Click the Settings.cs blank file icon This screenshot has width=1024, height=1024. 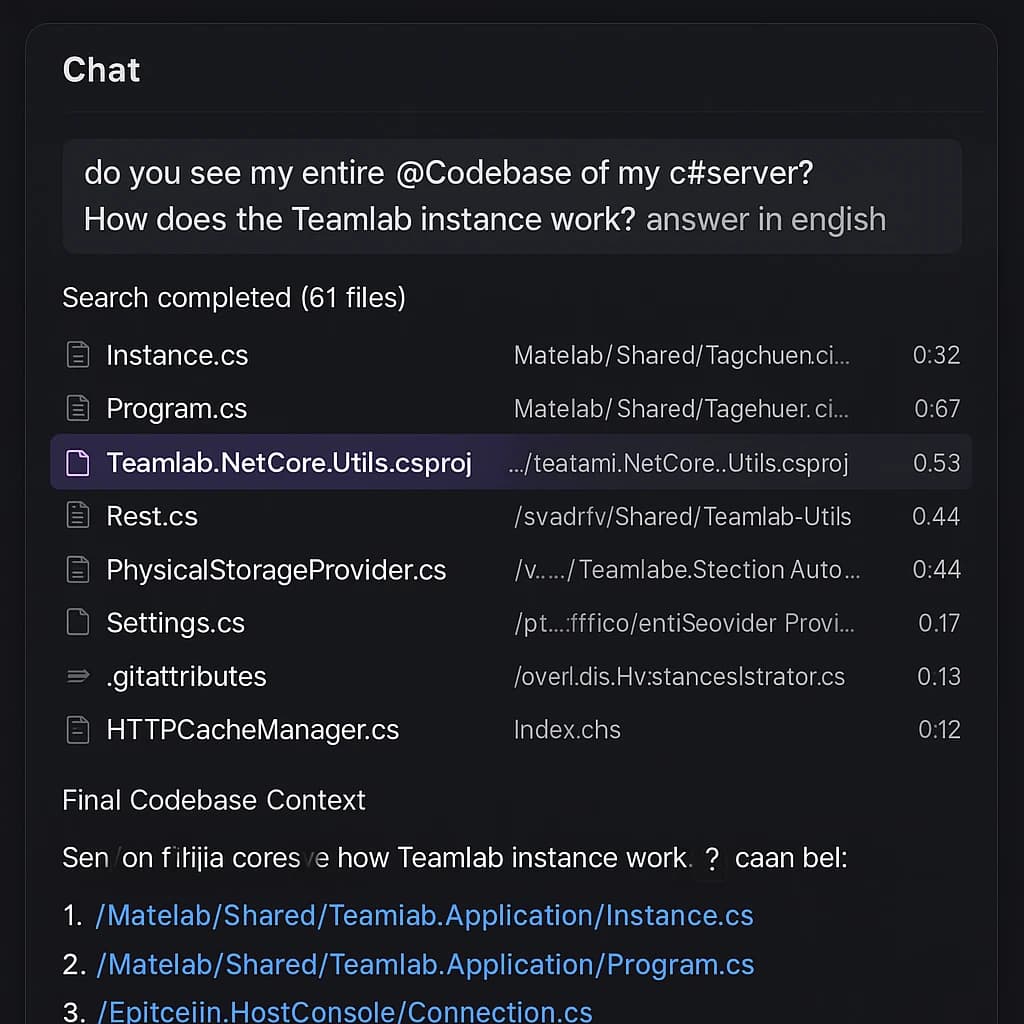(77, 623)
